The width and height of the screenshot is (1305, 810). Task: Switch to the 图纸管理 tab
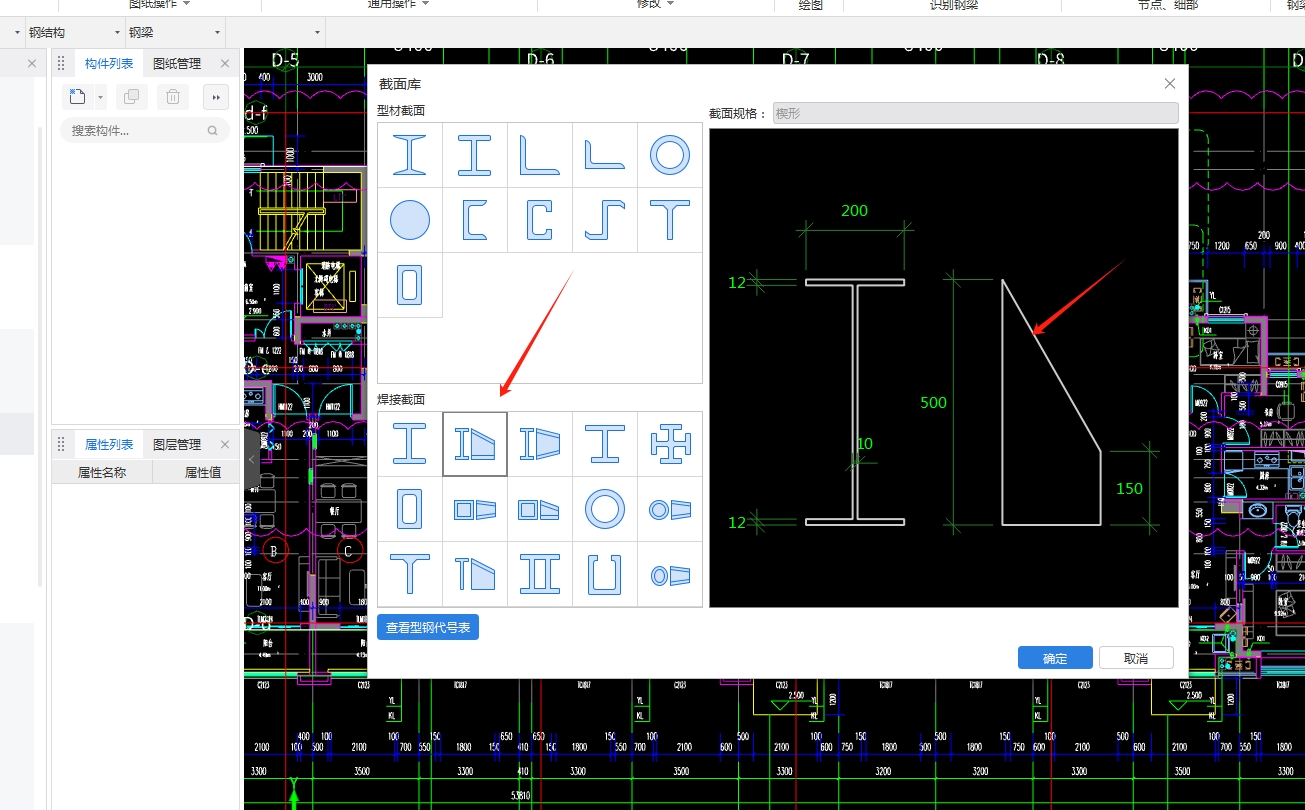pos(177,63)
